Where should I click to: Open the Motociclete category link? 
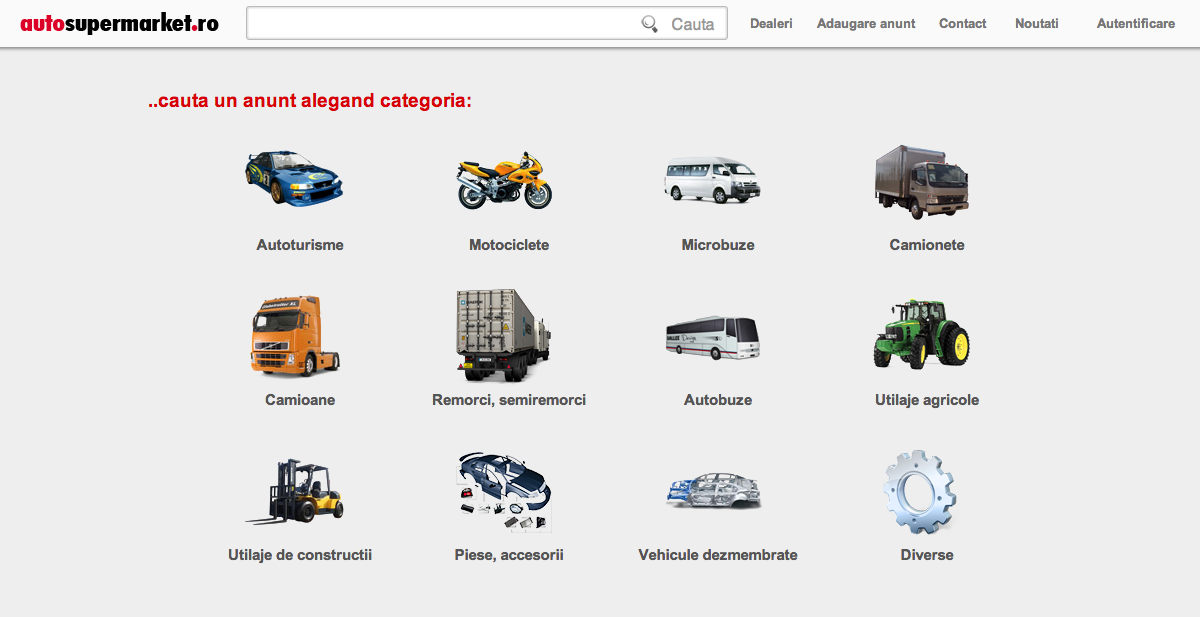[x=509, y=245]
